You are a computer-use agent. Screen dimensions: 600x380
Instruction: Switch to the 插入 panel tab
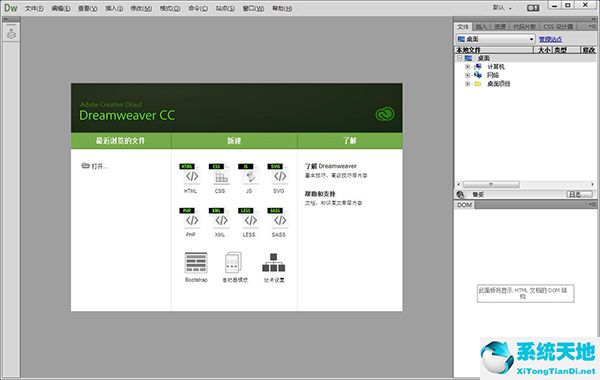481,27
